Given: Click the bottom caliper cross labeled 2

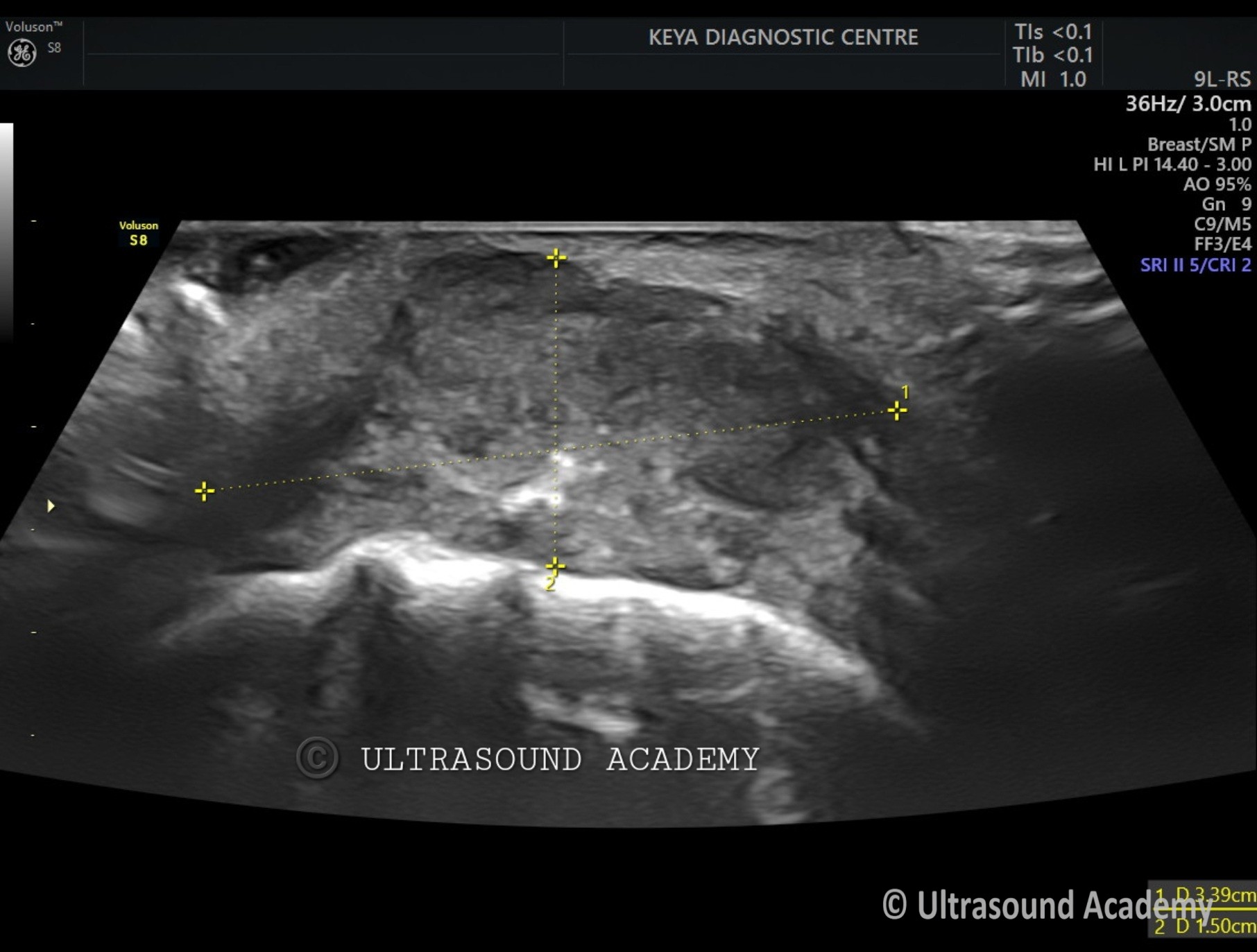Looking at the screenshot, I should coord(555,566).
